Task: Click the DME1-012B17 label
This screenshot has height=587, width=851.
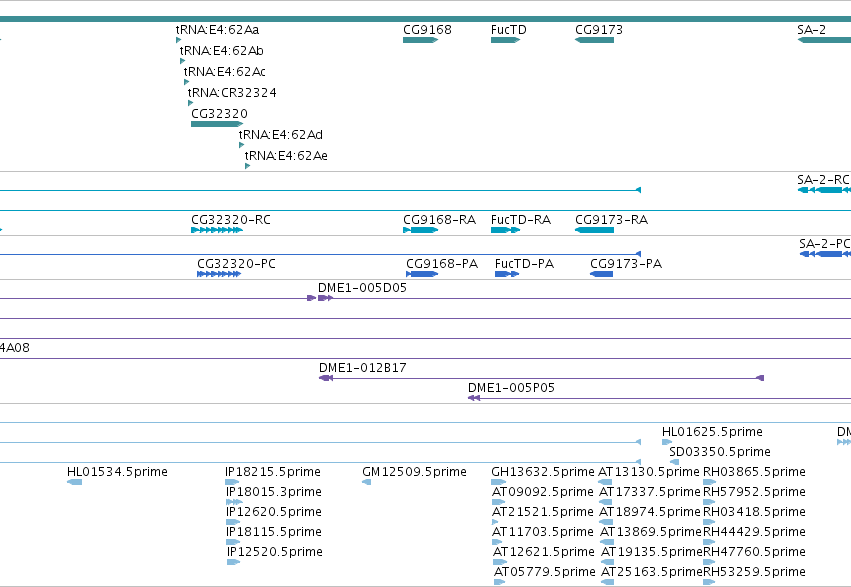Action: (363, 368)
